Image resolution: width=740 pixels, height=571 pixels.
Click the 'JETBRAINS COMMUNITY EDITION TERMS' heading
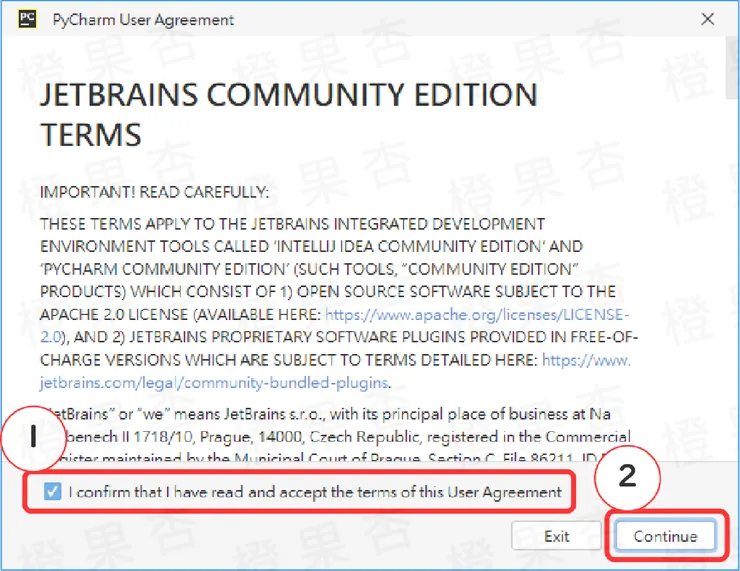(289, 114)
